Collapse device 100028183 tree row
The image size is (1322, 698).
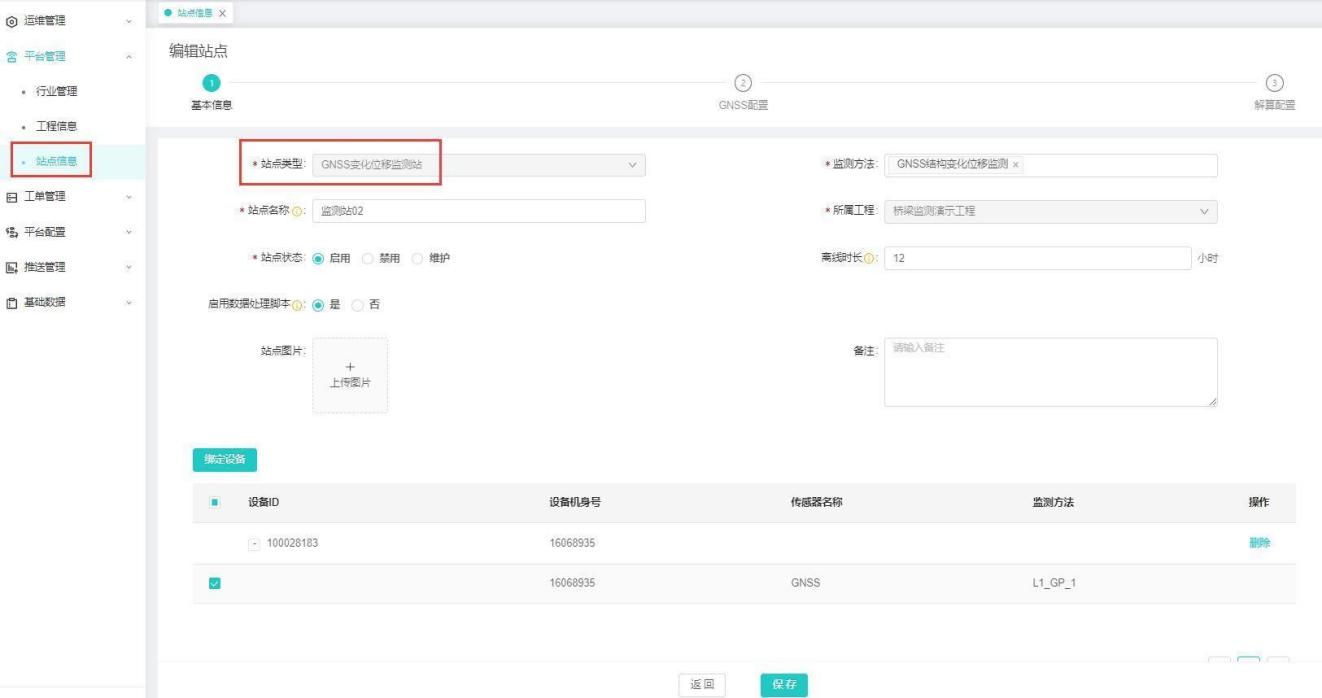tap(254, 543)
